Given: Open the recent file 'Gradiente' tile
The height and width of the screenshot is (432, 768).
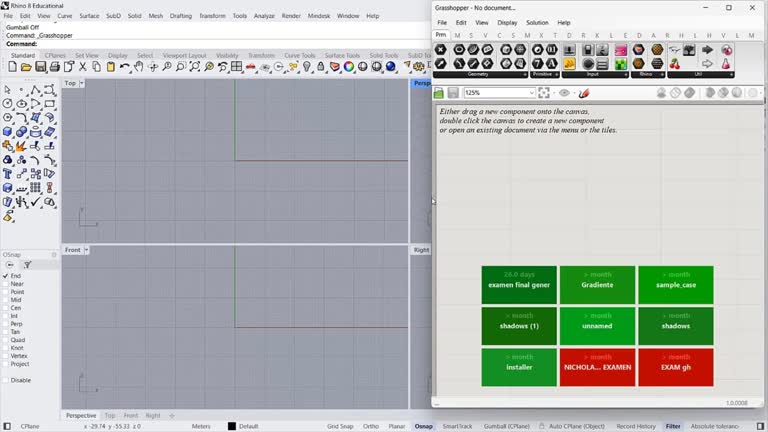Looking at the screenshot, I should (x=597, y=285).
